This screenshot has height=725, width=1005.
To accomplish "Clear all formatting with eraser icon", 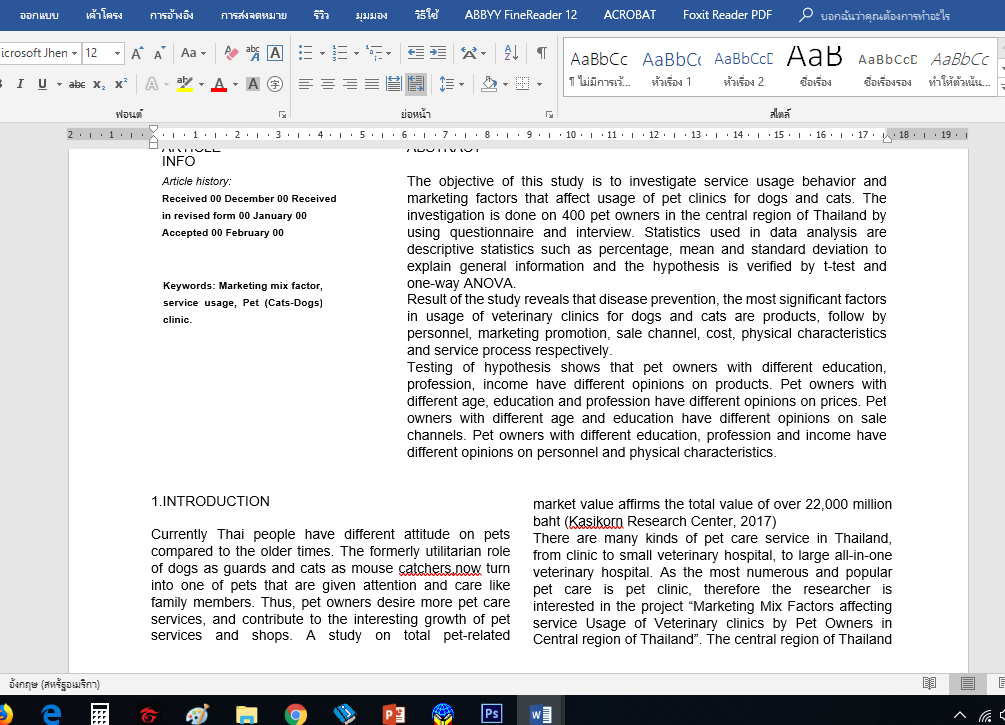I will pos(231,53).
